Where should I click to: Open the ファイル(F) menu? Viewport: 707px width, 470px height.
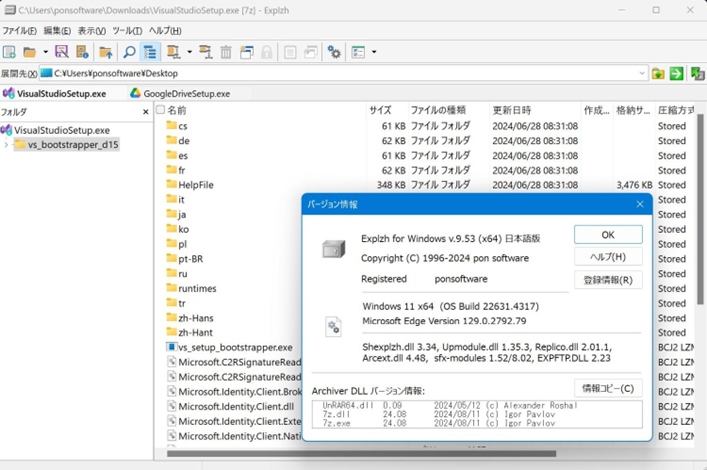tap(19, 31)
